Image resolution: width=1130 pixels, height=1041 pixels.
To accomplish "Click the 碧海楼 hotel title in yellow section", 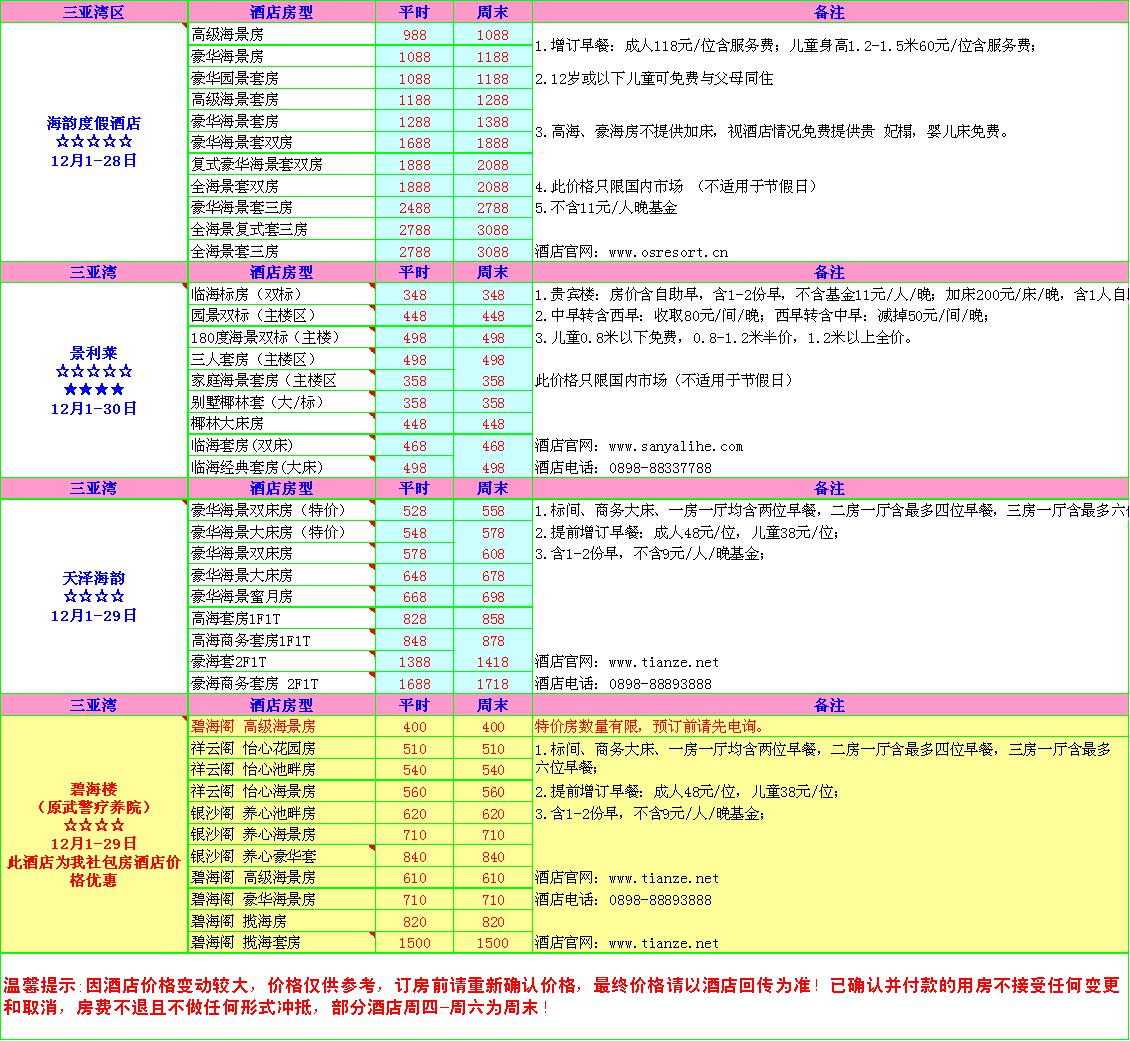I will pyautogui.click(x=94, y=789).
